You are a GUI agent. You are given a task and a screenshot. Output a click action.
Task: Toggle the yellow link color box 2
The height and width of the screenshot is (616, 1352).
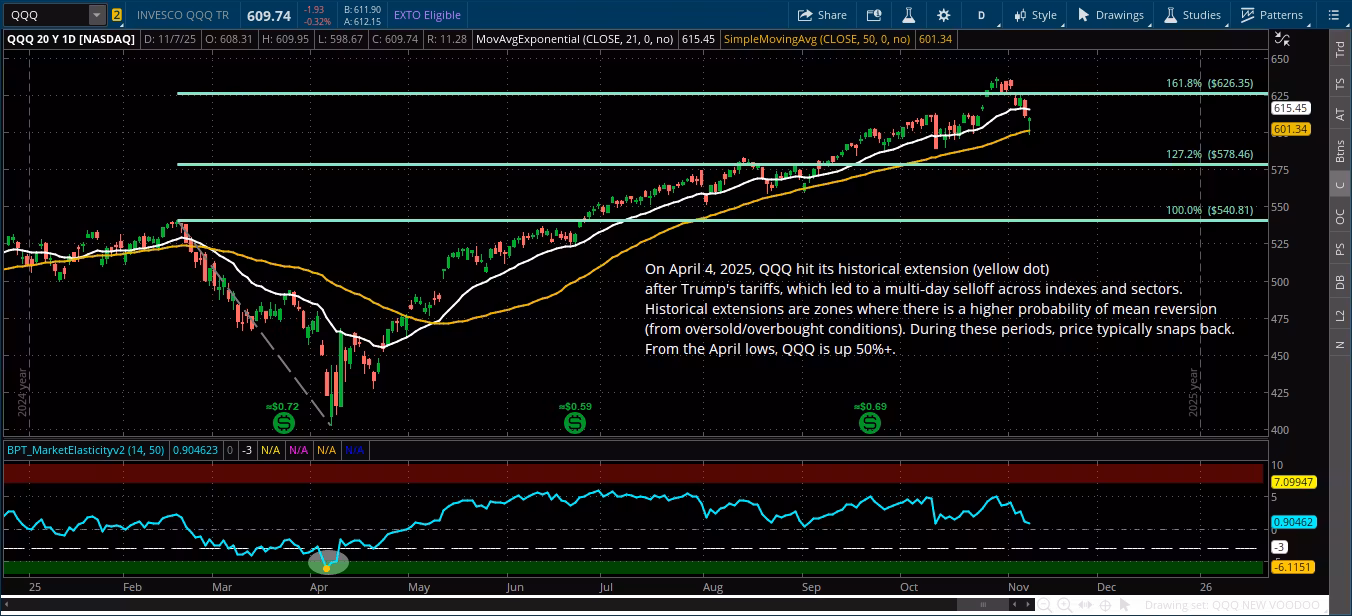pyautogui.click(x=117, y=15)
